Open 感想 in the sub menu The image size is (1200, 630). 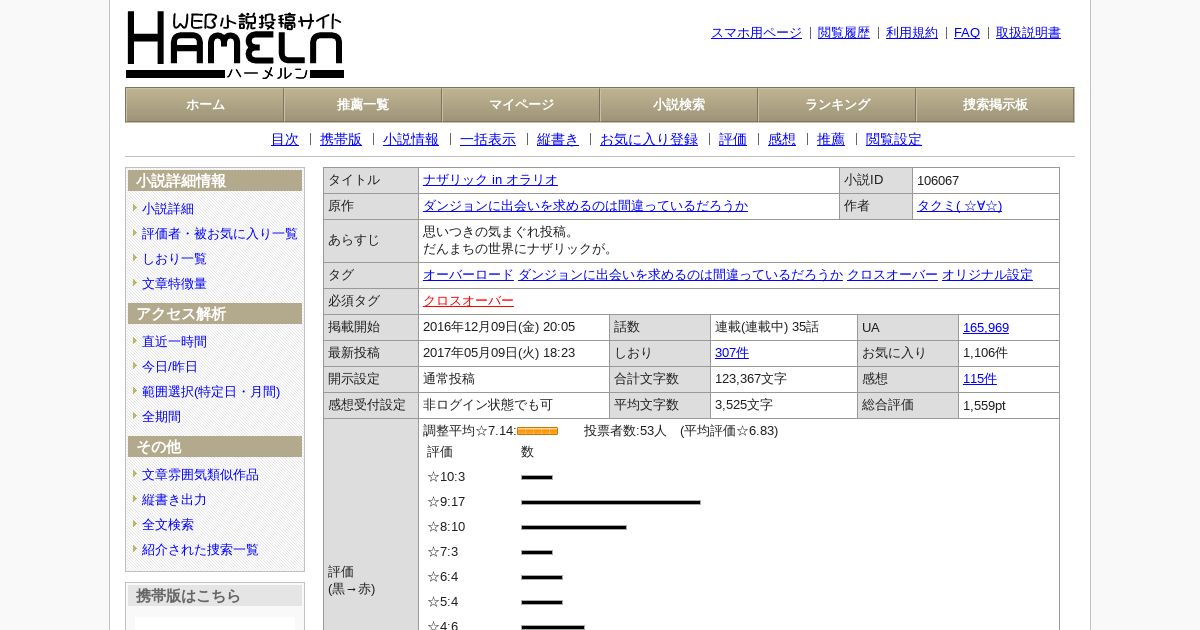[782, 140]
